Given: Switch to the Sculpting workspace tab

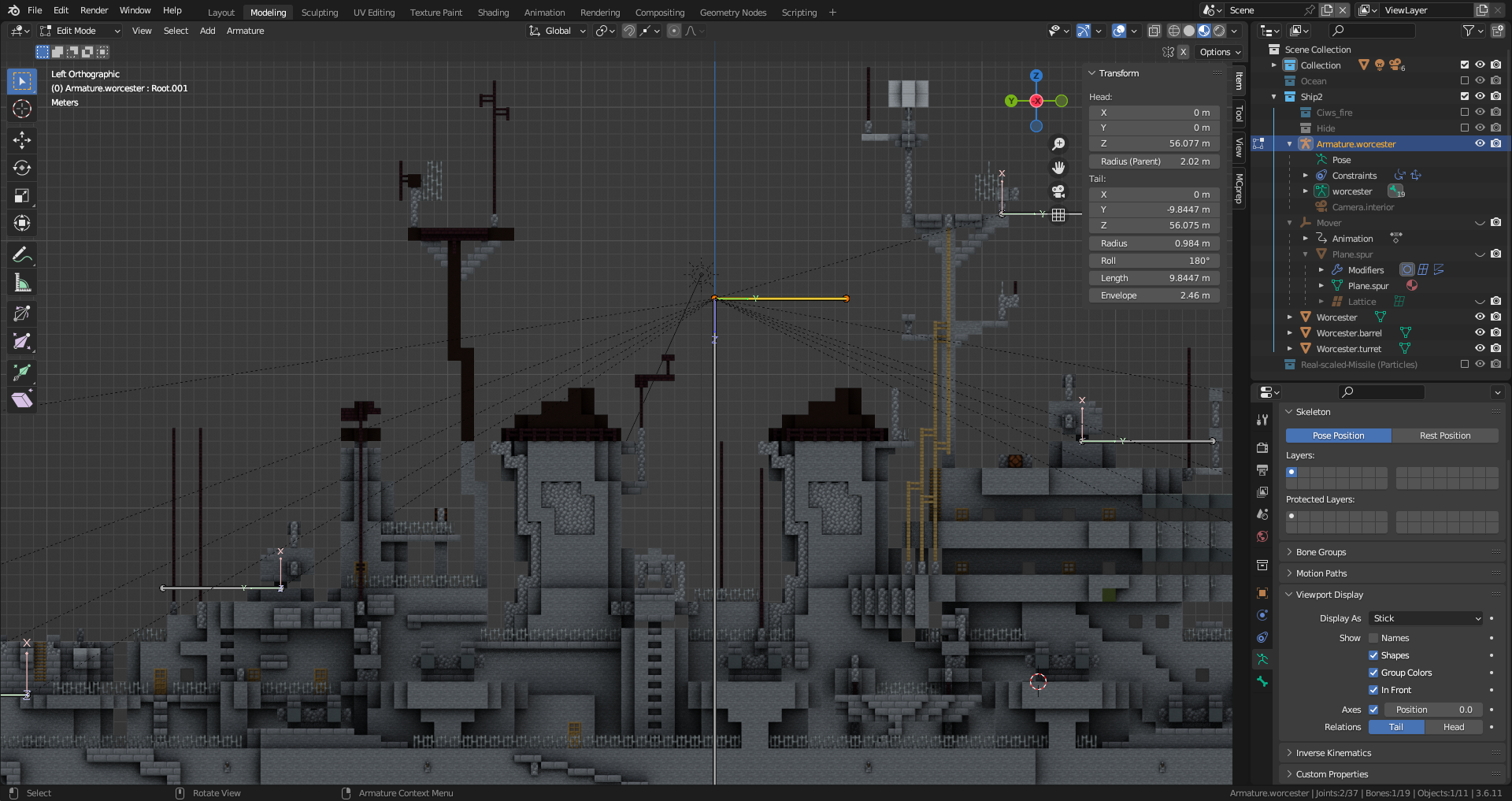Looking at the screenshot, I should pyautogui.click(x=320, y=13).
